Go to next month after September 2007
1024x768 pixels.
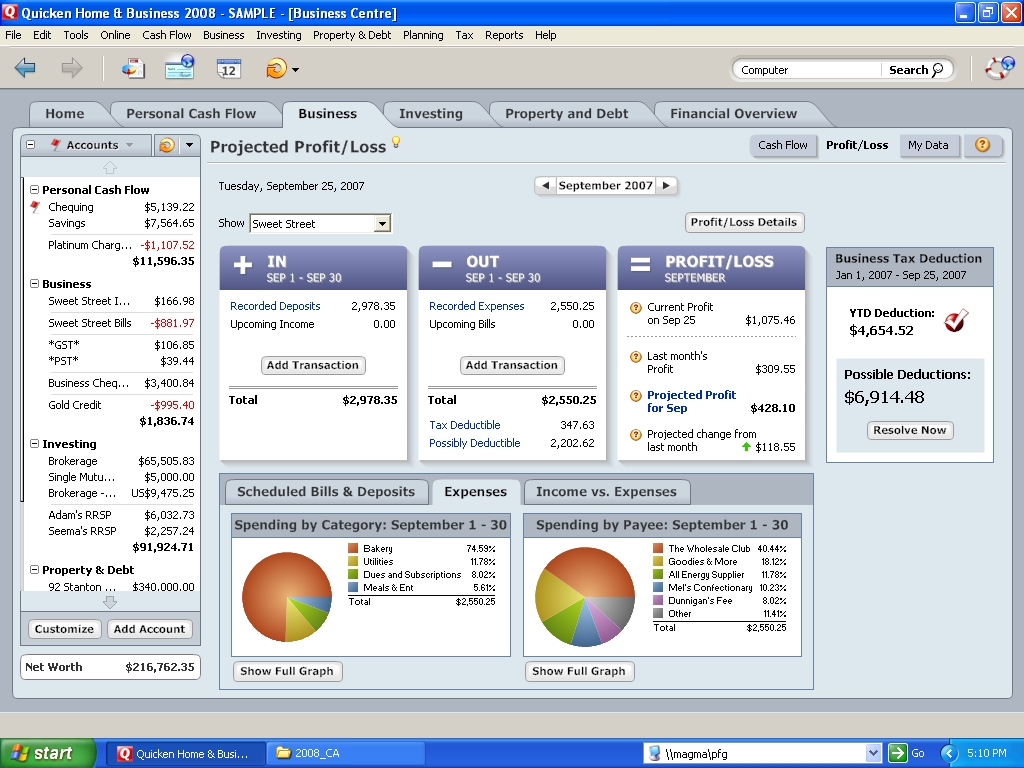coord(667,185)
